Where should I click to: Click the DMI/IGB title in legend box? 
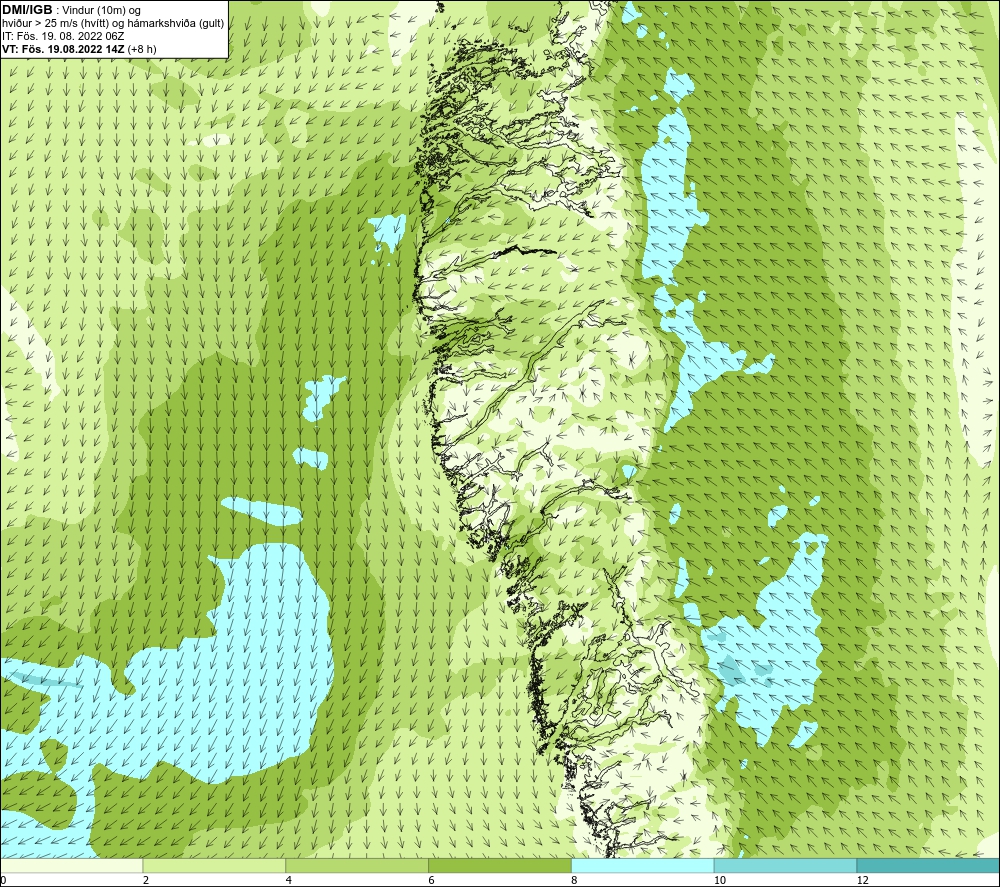click(27, 10)
